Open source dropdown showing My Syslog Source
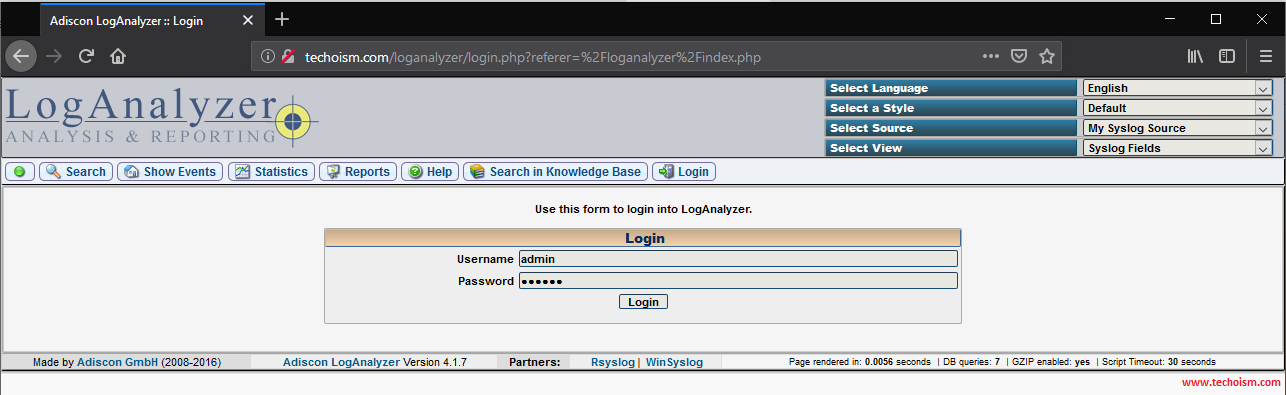Viewport: 1286px width, 395px height. point(1177,128)
